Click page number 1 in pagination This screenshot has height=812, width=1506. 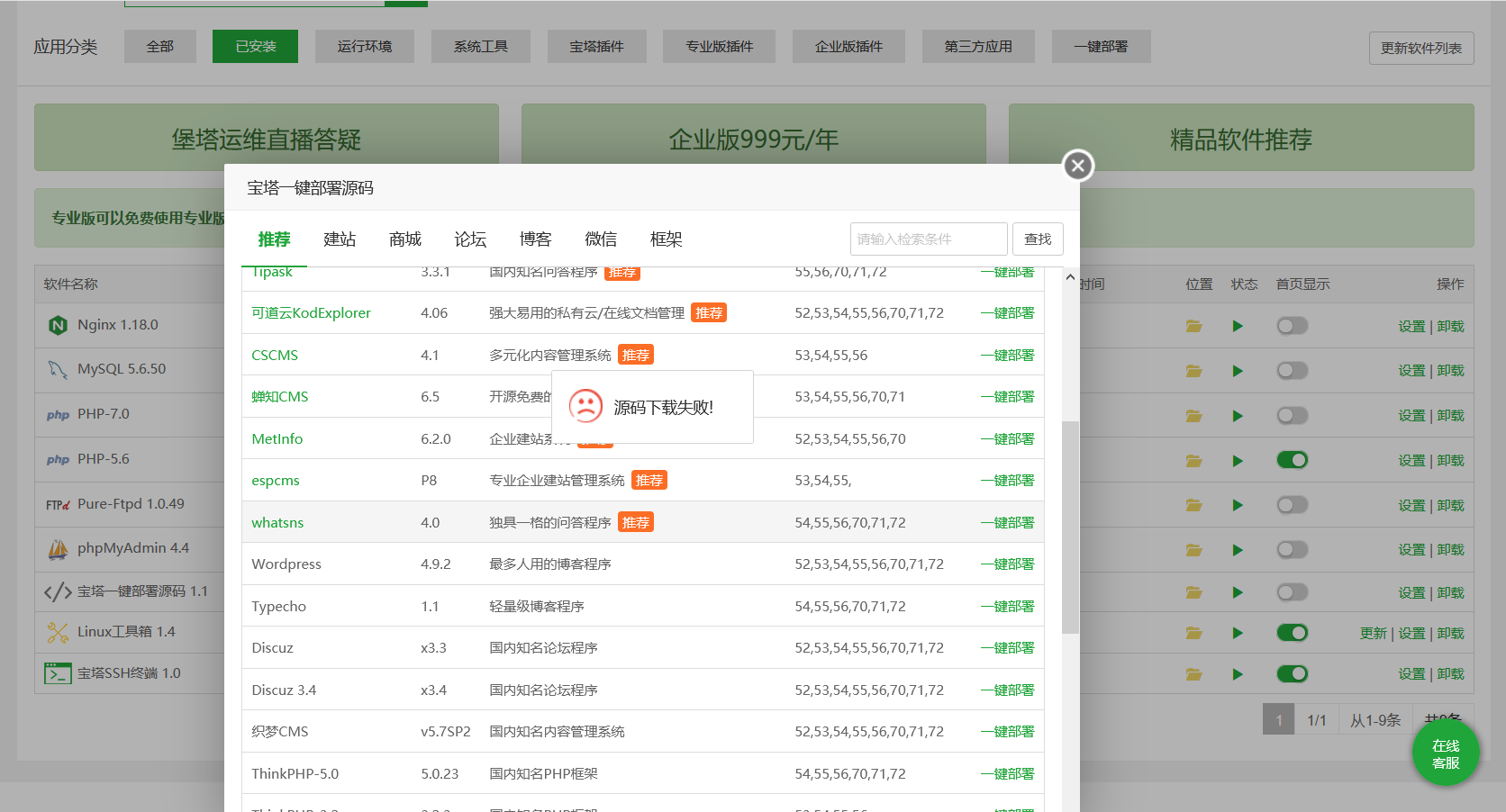pos(1278,720)
